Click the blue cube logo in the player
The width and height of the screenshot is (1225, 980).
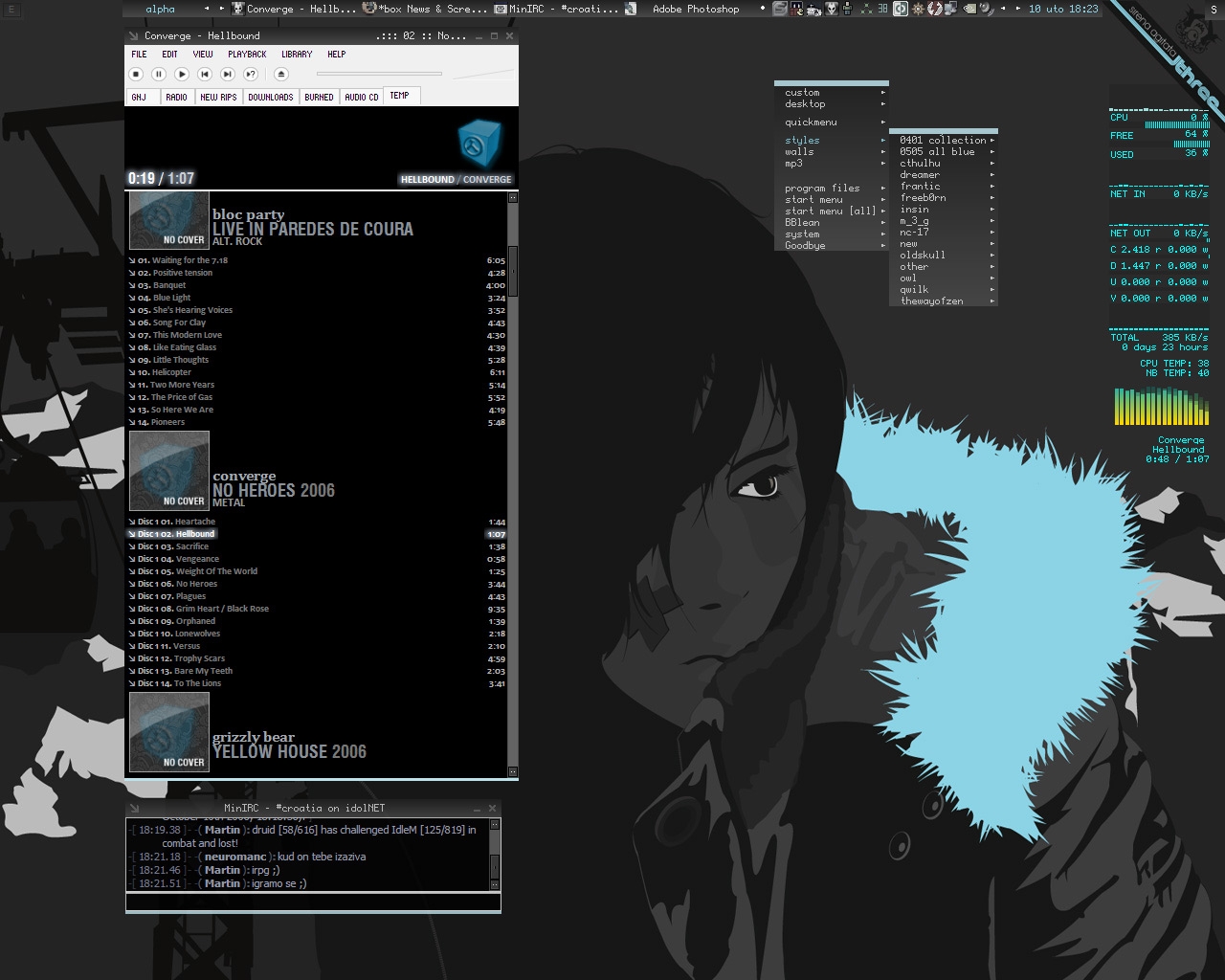point(480,145)
